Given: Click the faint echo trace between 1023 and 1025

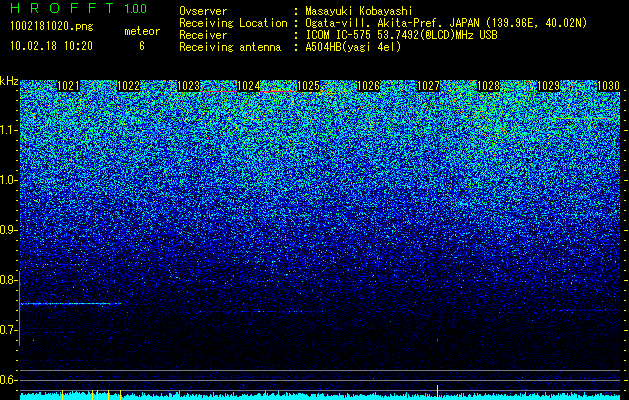Looking at the screenshot, I should tap(263, 311).
